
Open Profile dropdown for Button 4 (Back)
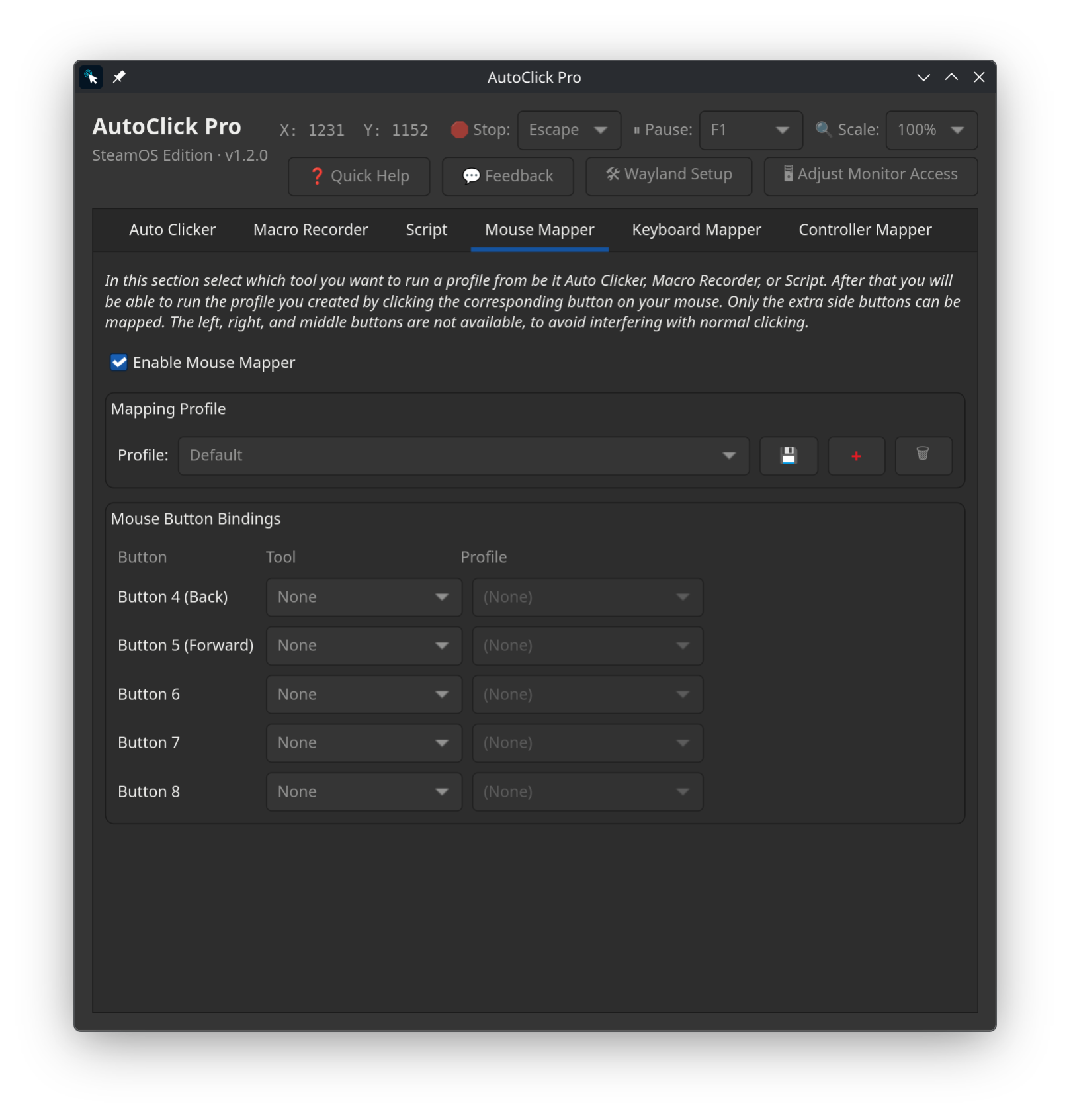(x=587, y=597)
